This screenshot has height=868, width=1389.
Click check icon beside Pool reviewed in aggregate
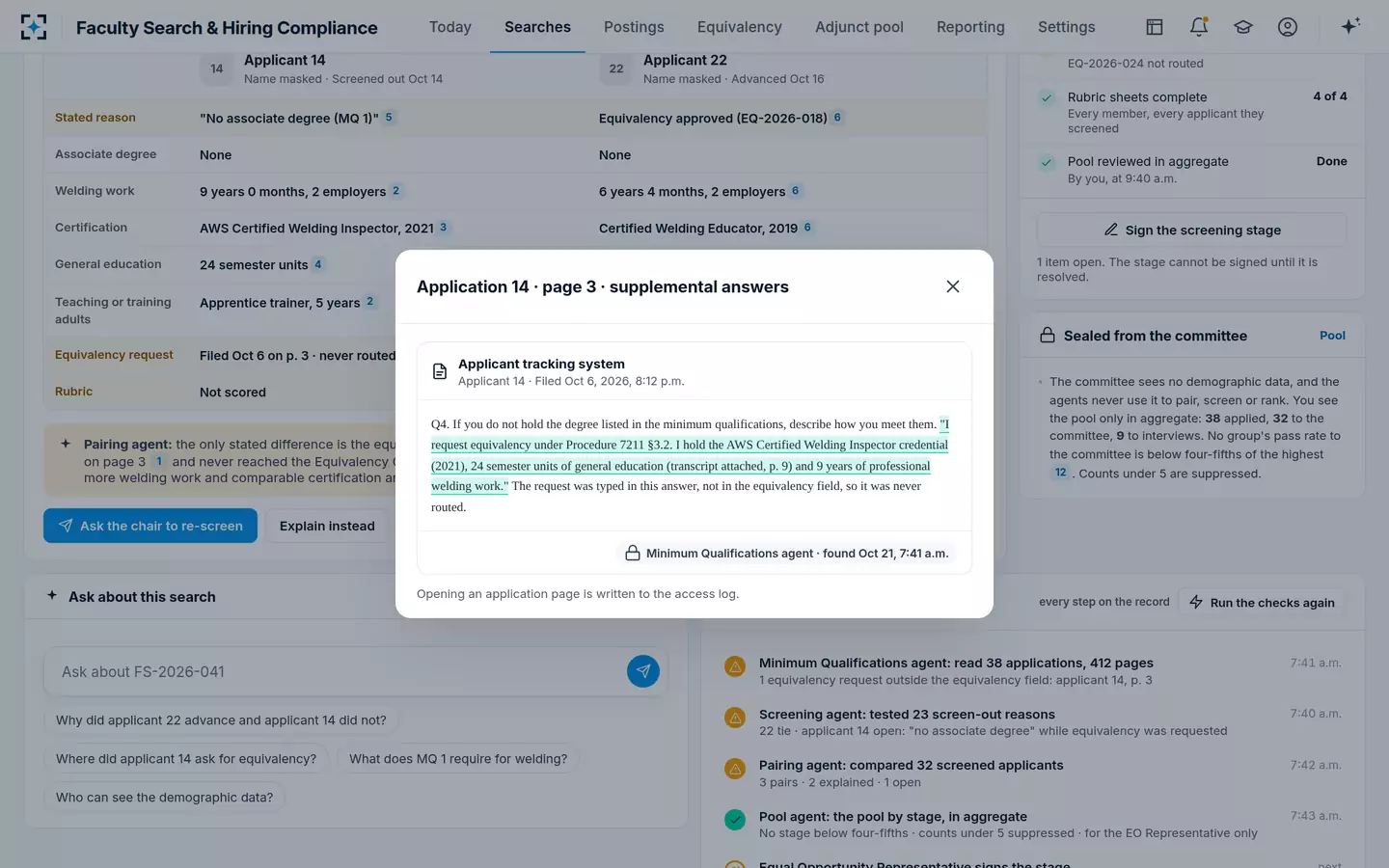[1047, 162]
